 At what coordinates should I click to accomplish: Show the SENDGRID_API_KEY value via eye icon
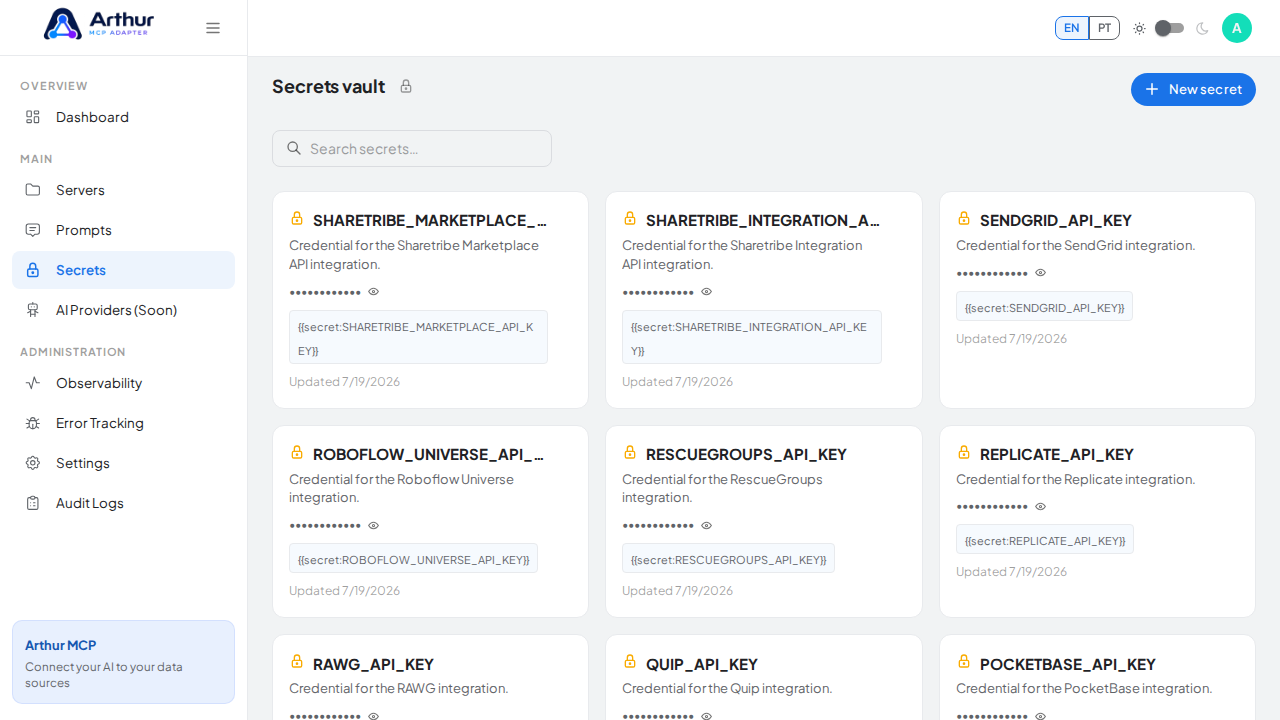click(x=1041, y=273)
